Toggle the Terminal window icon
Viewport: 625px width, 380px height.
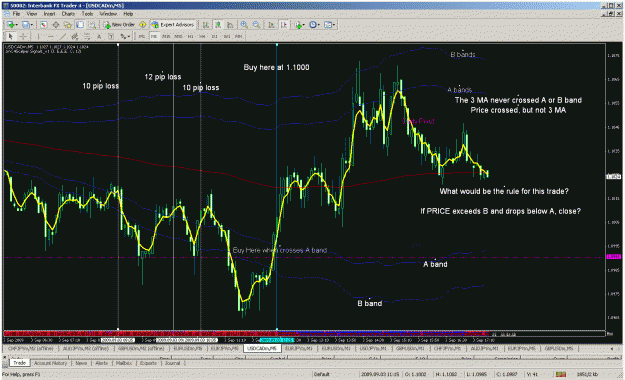(x=80, y=25)
